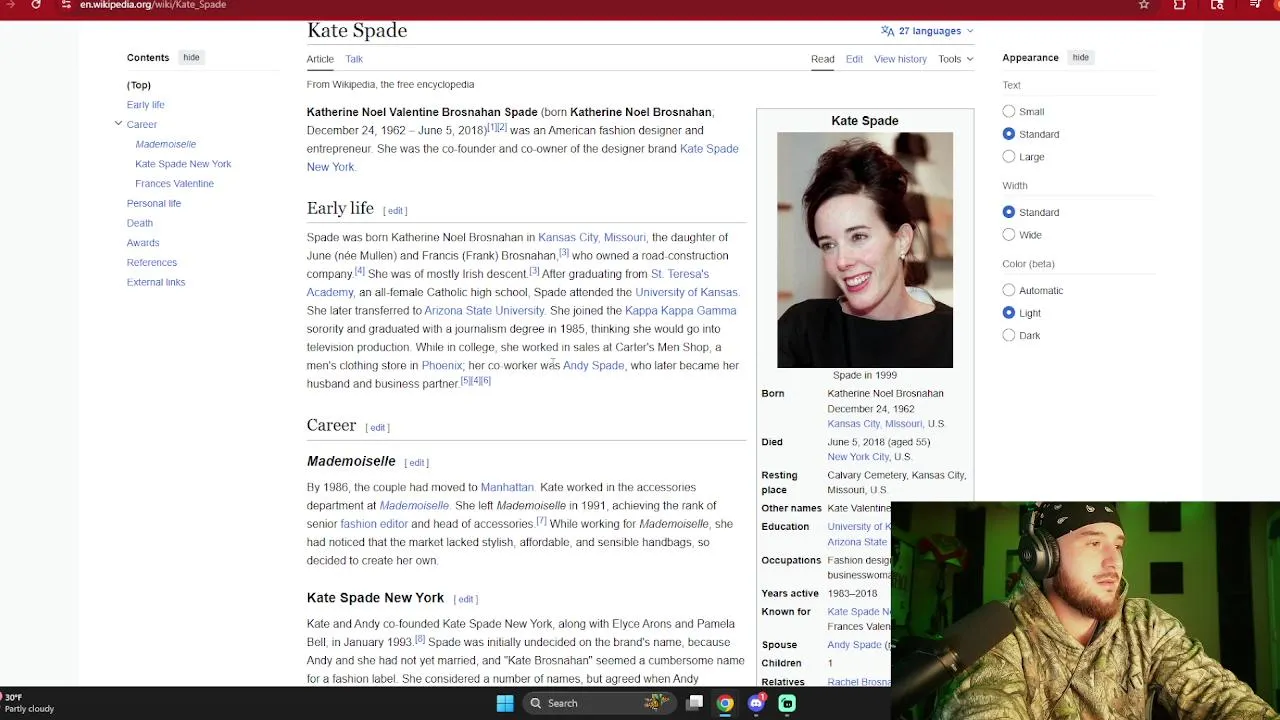Jump to Mademoiselle in Contents
The width and height of the screenshot is (1280, 720).
tap(166, 144)
